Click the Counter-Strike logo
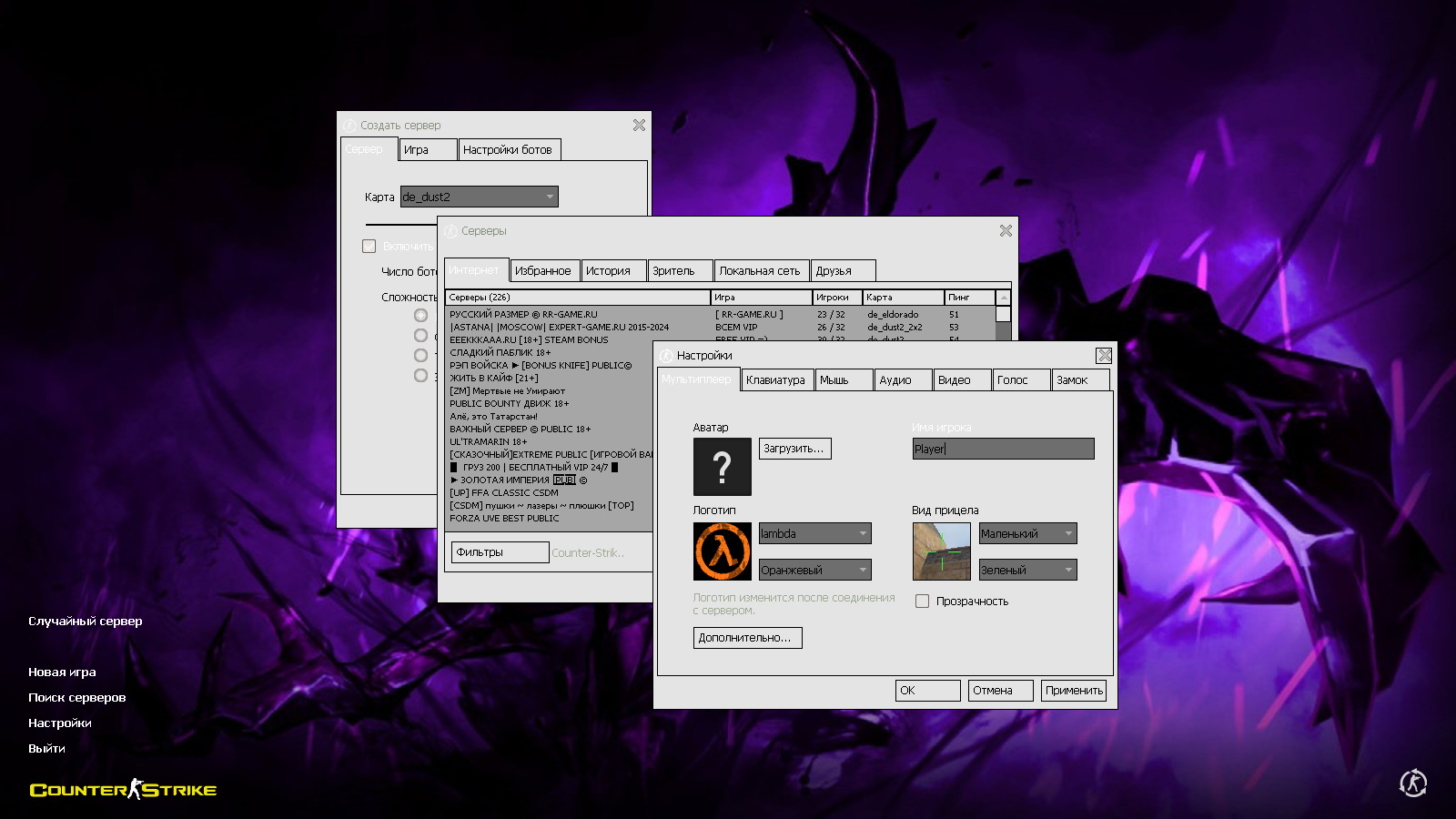This screenshot has height=819, width=1456. coord(123,789)
